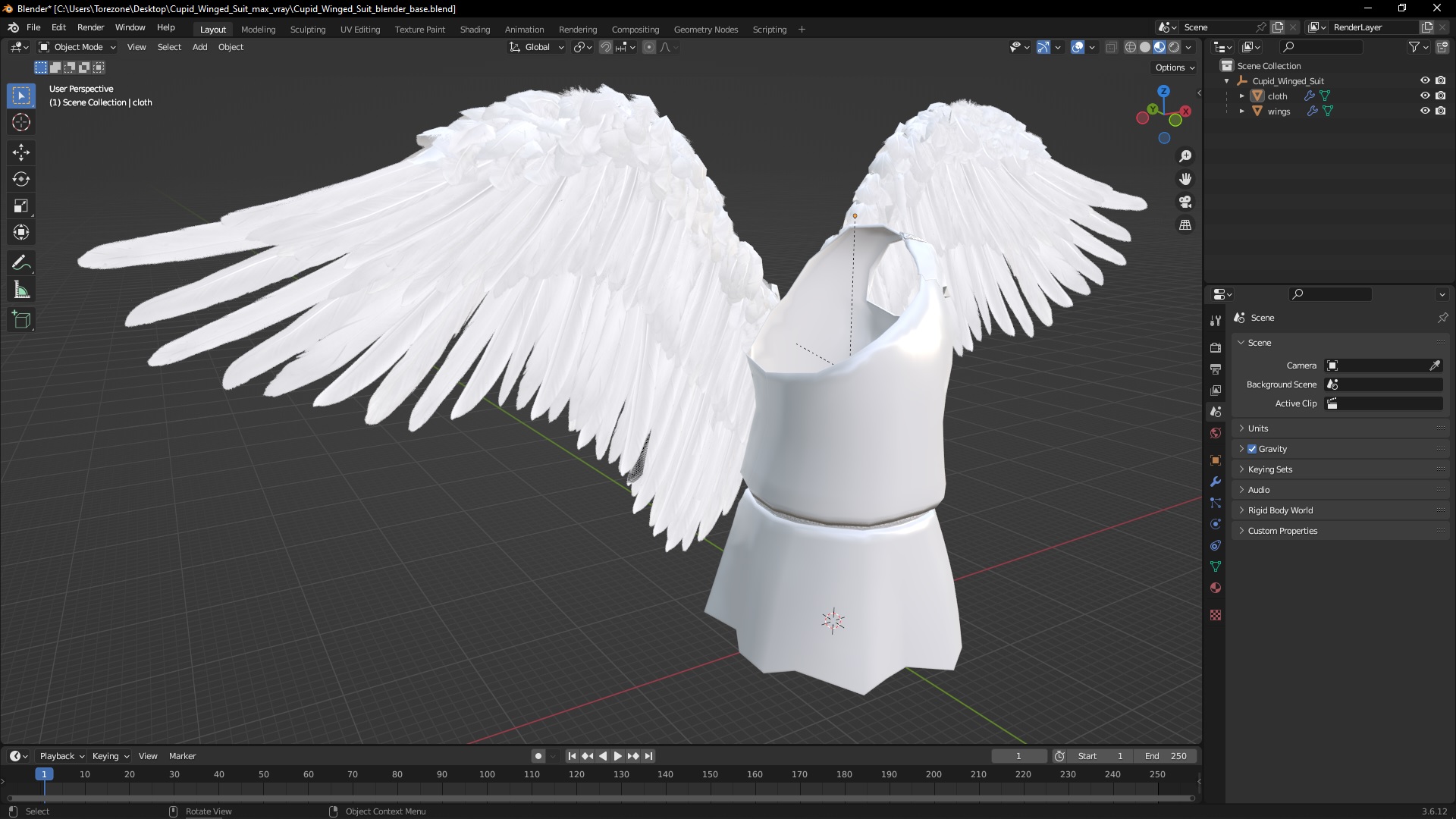1456x819 pixels.
Task: Toggle camera view in viewport
Action: coord(1185,202)
